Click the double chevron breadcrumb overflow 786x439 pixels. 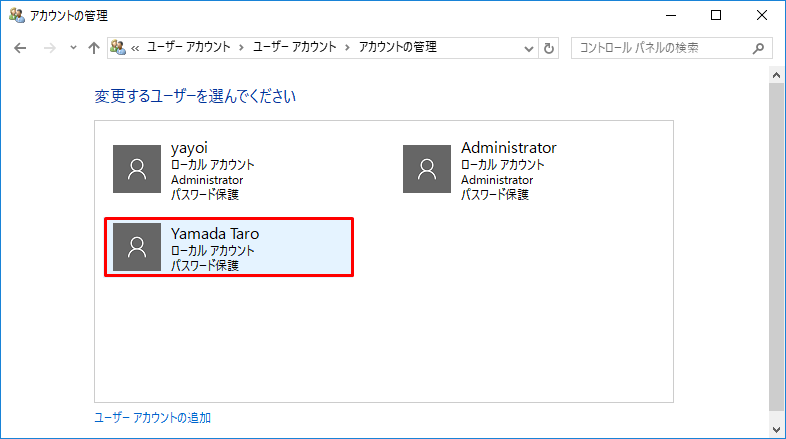coord(135,48)
